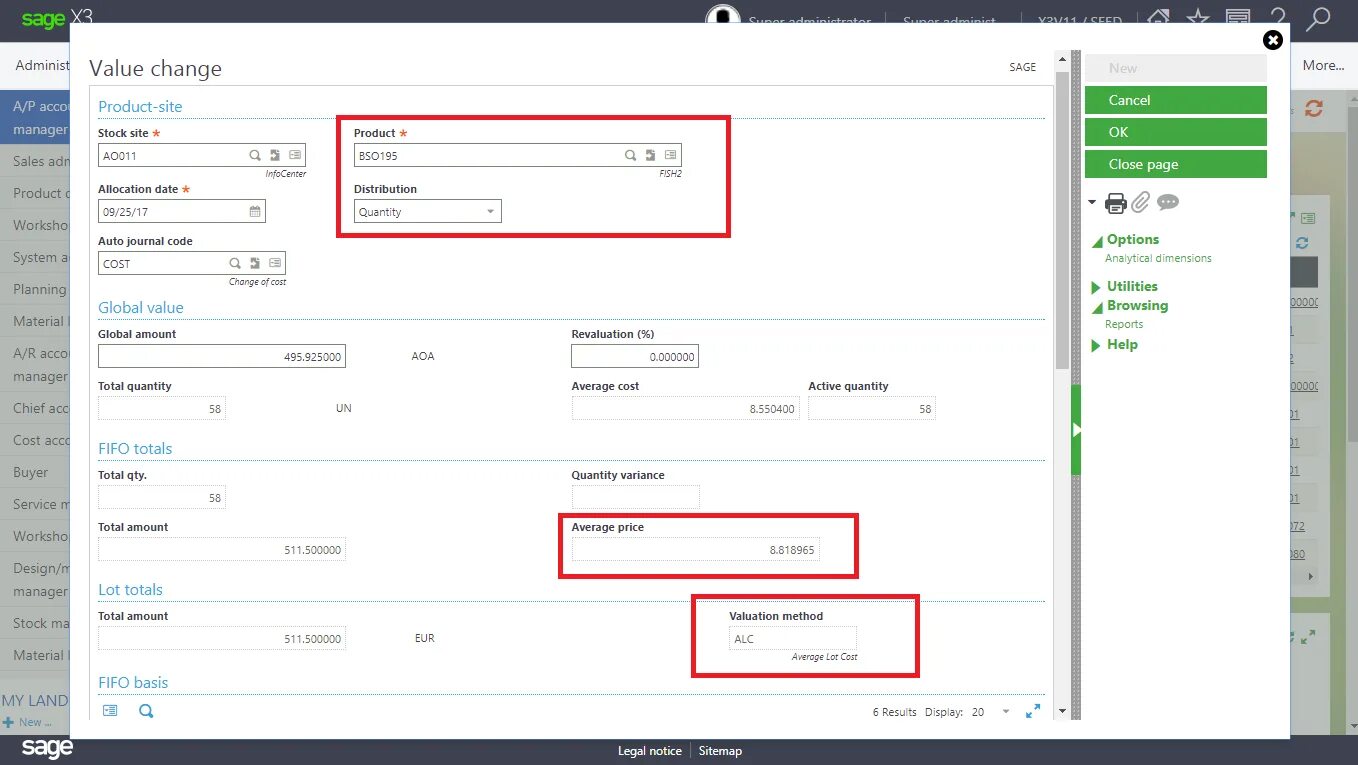The width and height of the screenshot is (1358, 765).
Task: Click the Average cost 8.550400 value
Action: 686,408
